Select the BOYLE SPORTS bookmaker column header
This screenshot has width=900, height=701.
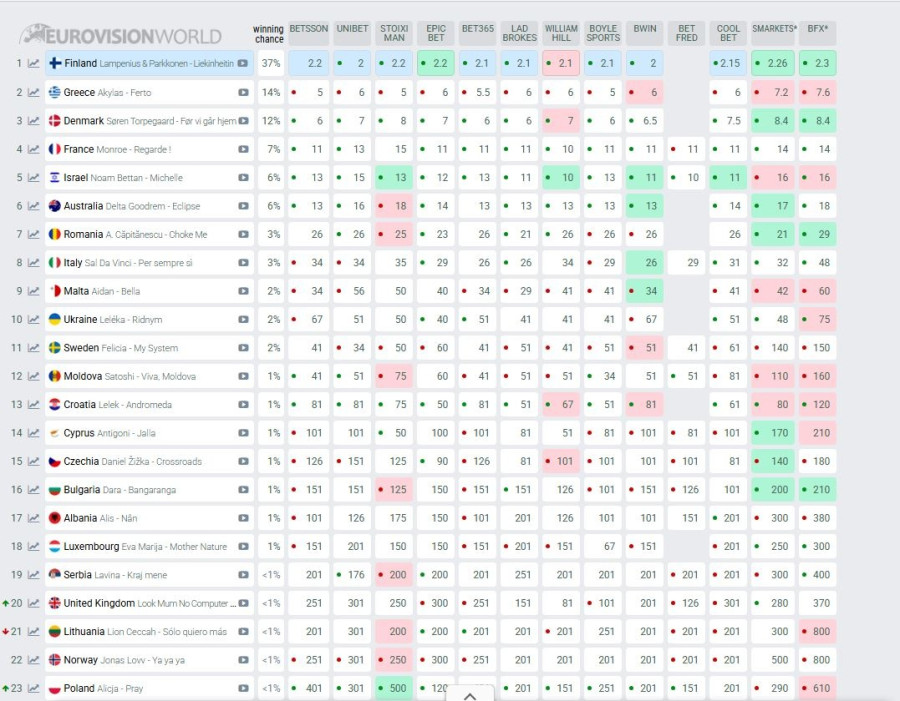click(603, 33)
